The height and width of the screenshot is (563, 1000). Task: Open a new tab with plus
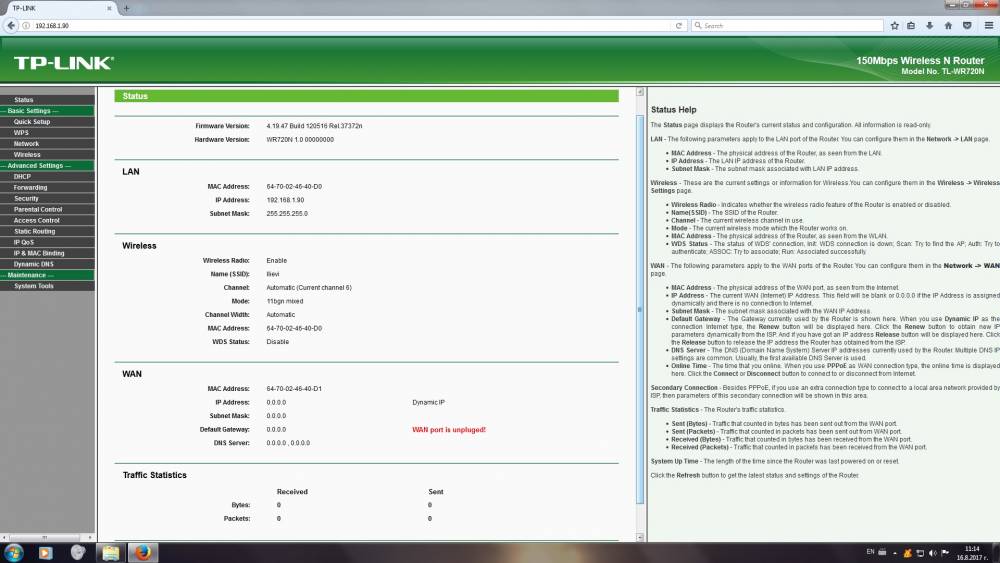(126, 8)
